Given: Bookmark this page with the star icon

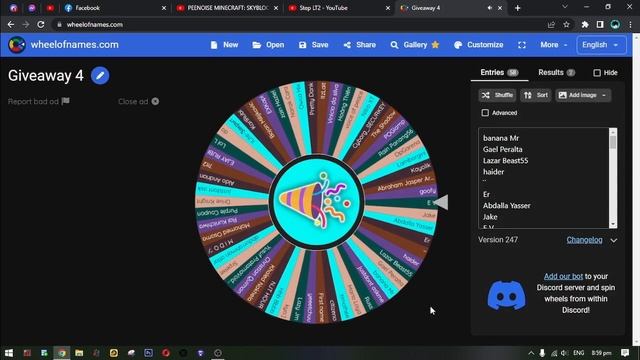Looking at the screenshot, I should point(567,25).
